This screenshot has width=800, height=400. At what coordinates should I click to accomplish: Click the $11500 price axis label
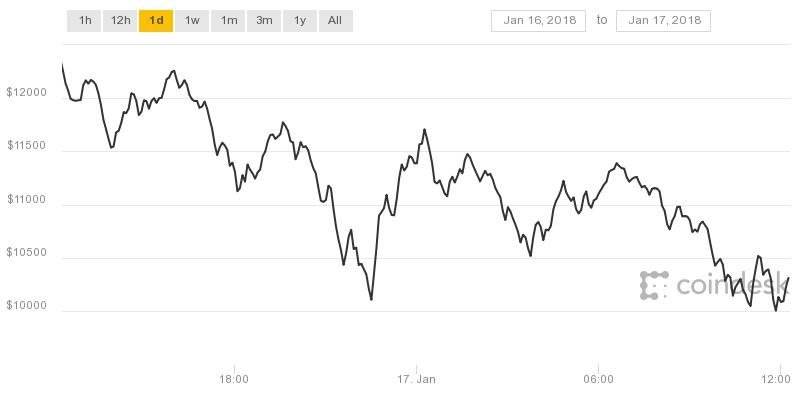(26, 146)
